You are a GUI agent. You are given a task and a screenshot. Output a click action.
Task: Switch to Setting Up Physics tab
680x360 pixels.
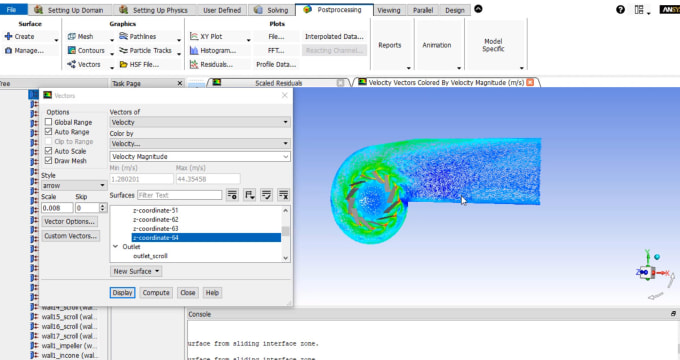click(155, 10)
